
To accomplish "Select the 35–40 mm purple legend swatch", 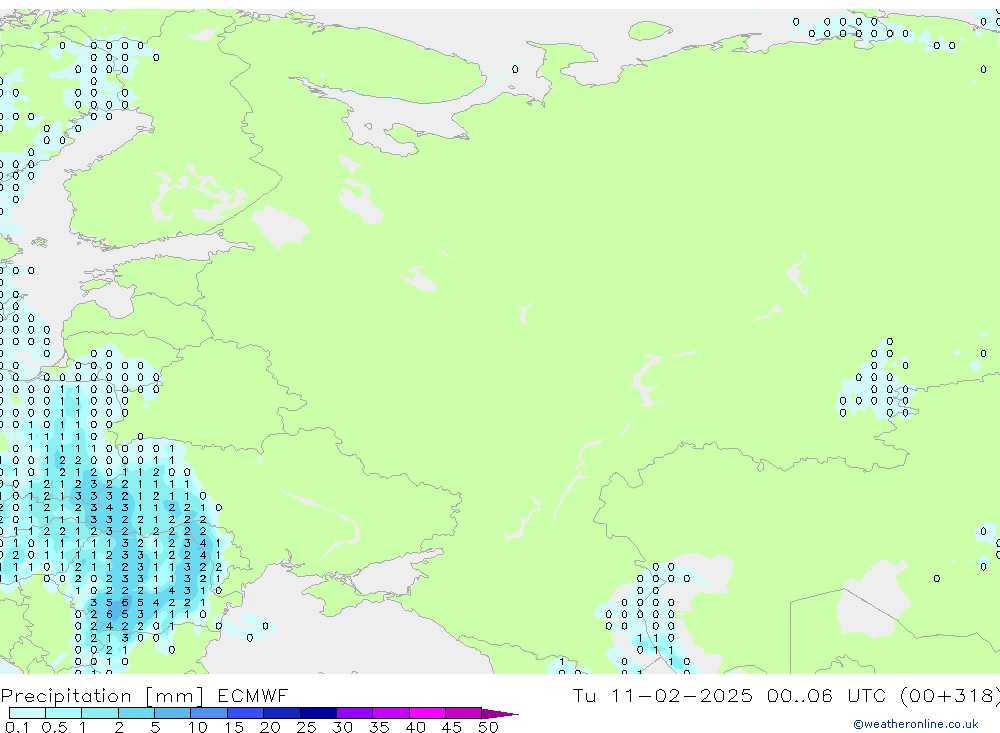I will pyautogui.click(x=391, y=713).
